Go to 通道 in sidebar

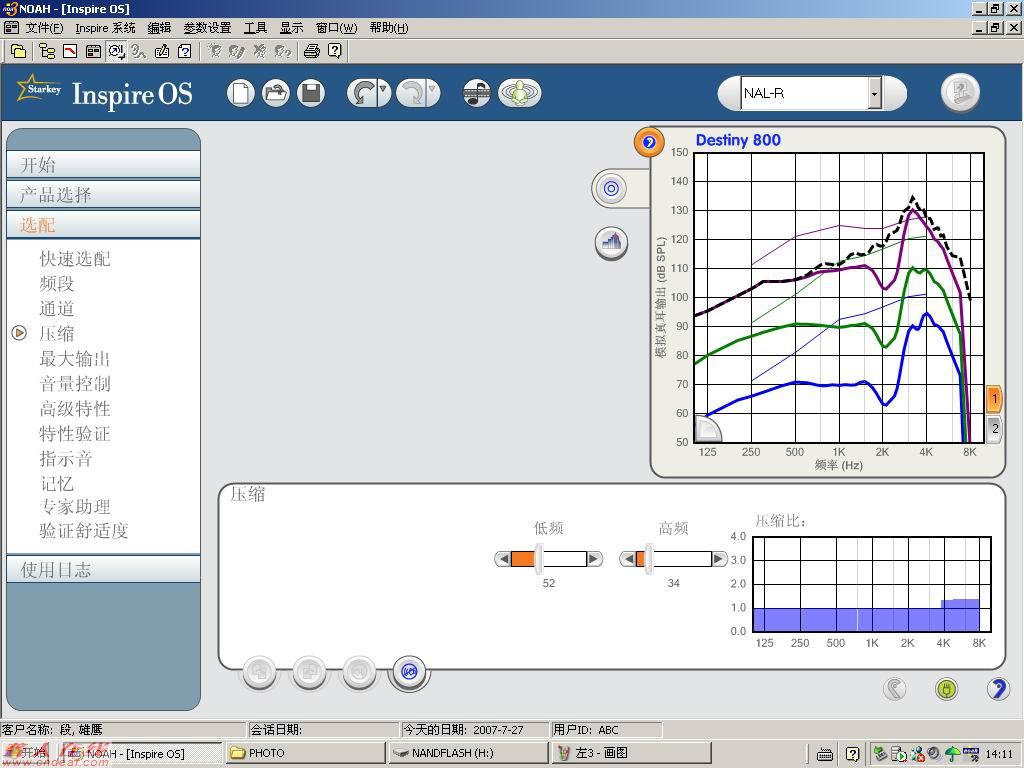[57, 308]
